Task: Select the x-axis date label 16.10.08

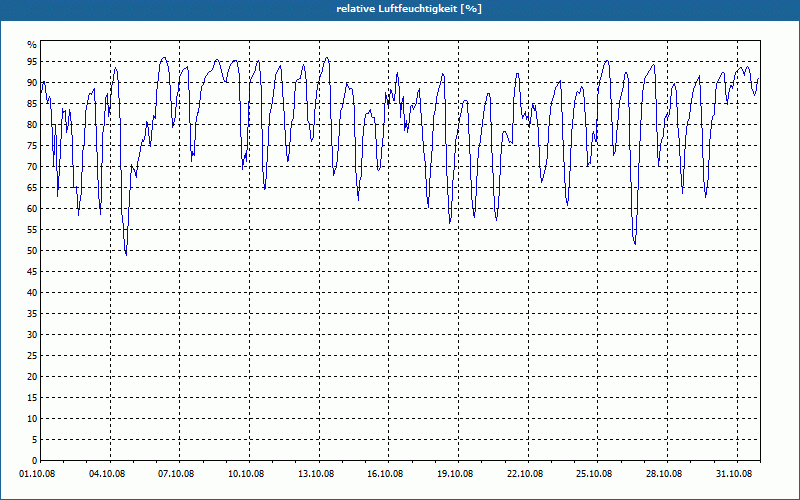Action: [x=385, y=473]
